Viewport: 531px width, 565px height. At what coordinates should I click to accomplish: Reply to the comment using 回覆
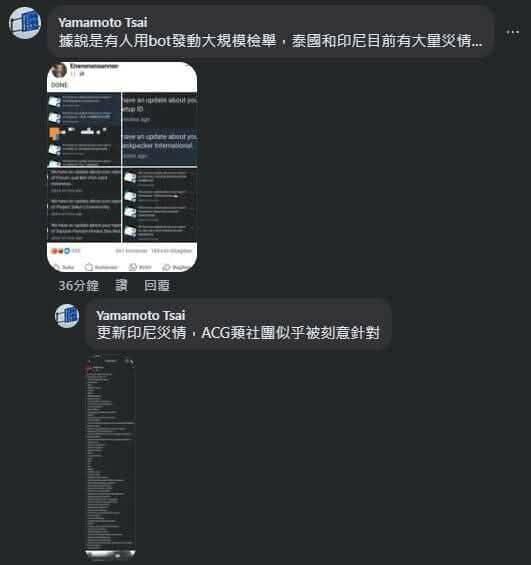click(x=157, y=285)
